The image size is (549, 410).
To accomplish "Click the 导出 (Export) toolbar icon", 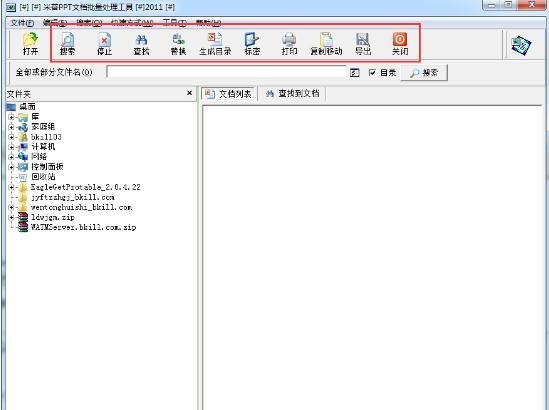I will [x=363, y=44].
